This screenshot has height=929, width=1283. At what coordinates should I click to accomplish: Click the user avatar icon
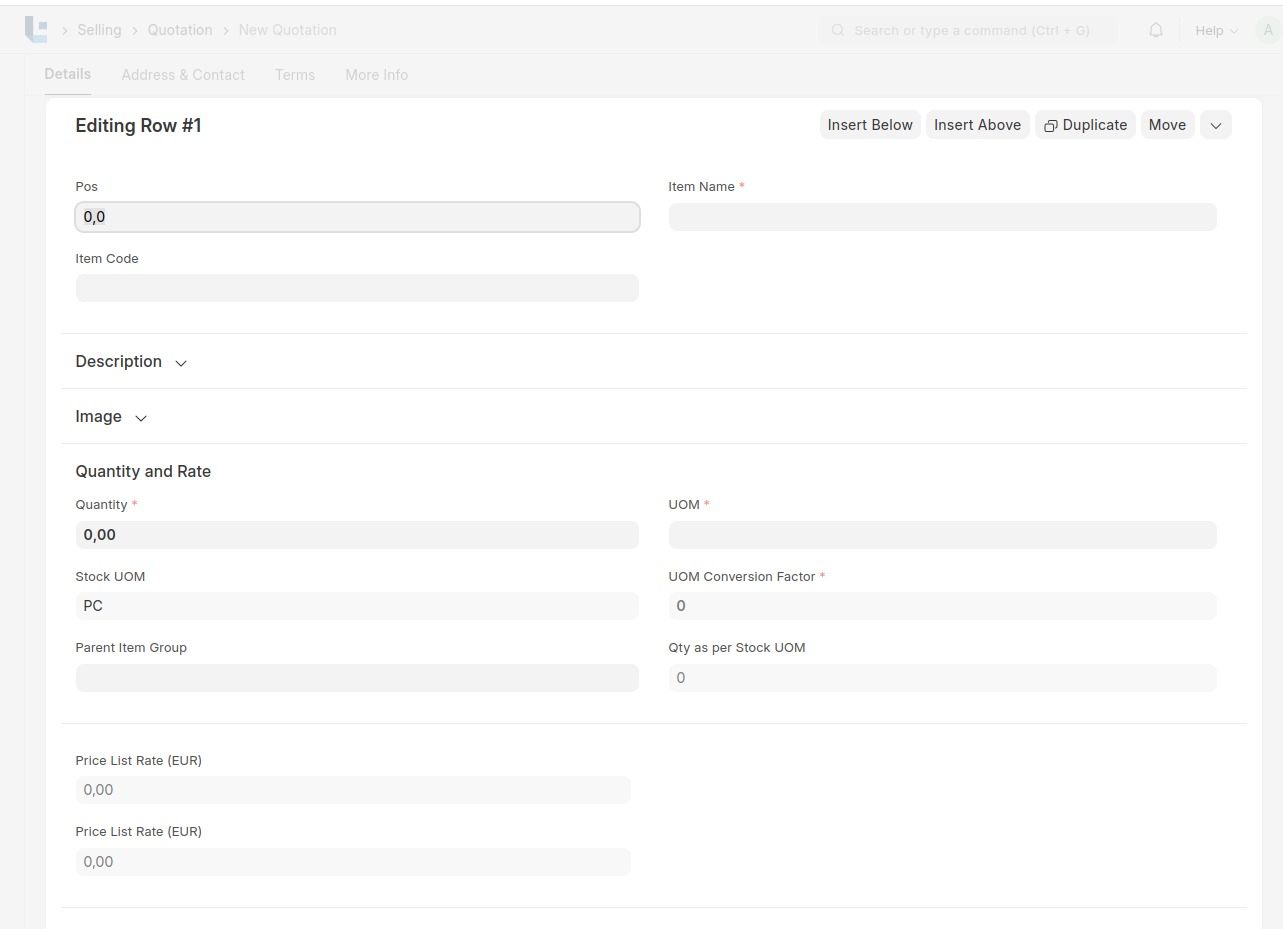pyautogui.click(x=1268, y=30)
